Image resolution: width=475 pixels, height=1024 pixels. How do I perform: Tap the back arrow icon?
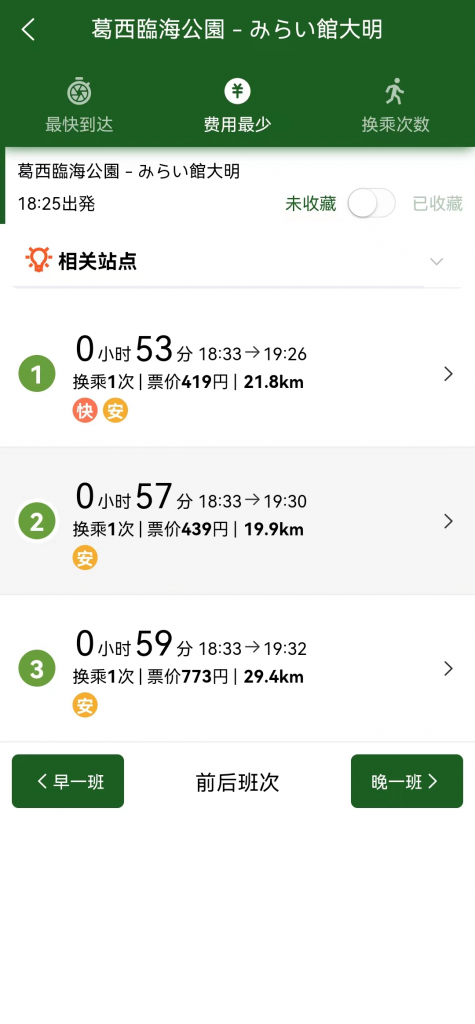[28, 30]
